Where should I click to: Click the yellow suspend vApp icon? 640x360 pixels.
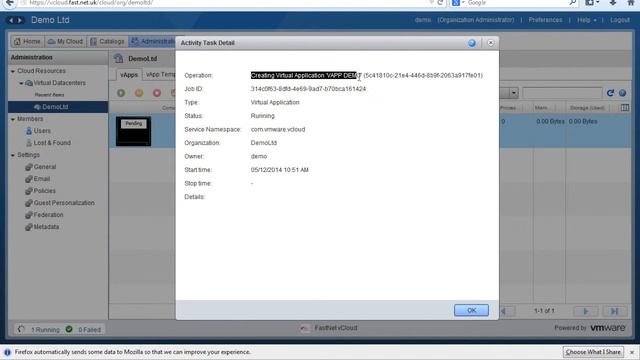pyautogui.click(x=139, y=93)
